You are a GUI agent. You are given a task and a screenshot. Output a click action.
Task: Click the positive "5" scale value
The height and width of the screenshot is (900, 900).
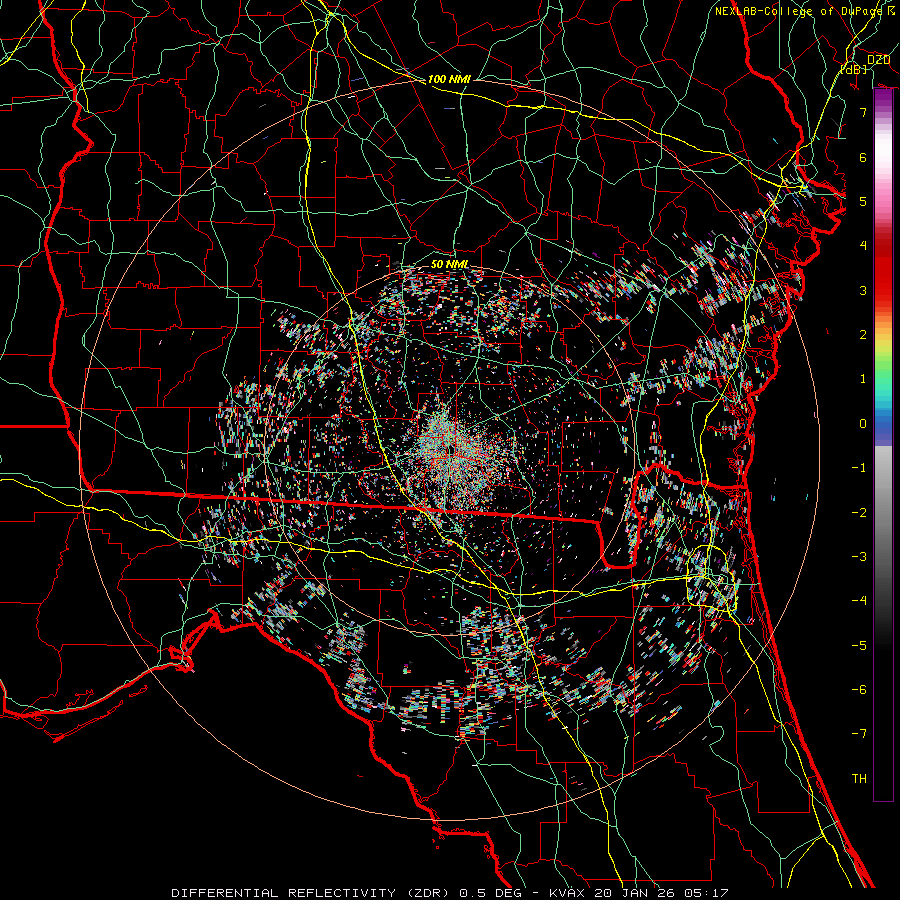tap(863, 201)
